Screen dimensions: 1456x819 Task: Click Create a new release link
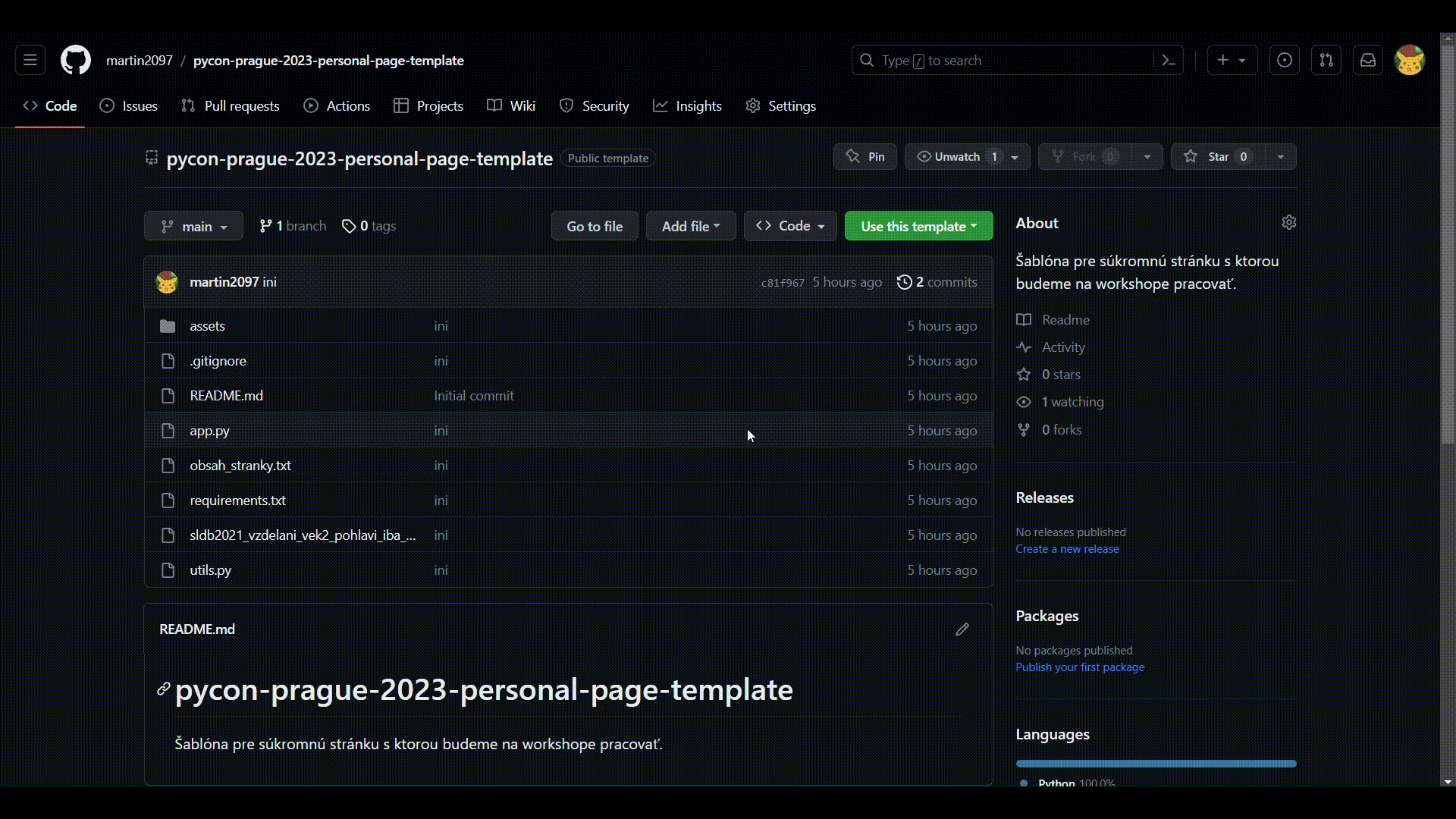pyautogui.click(x=1067, y=549)
